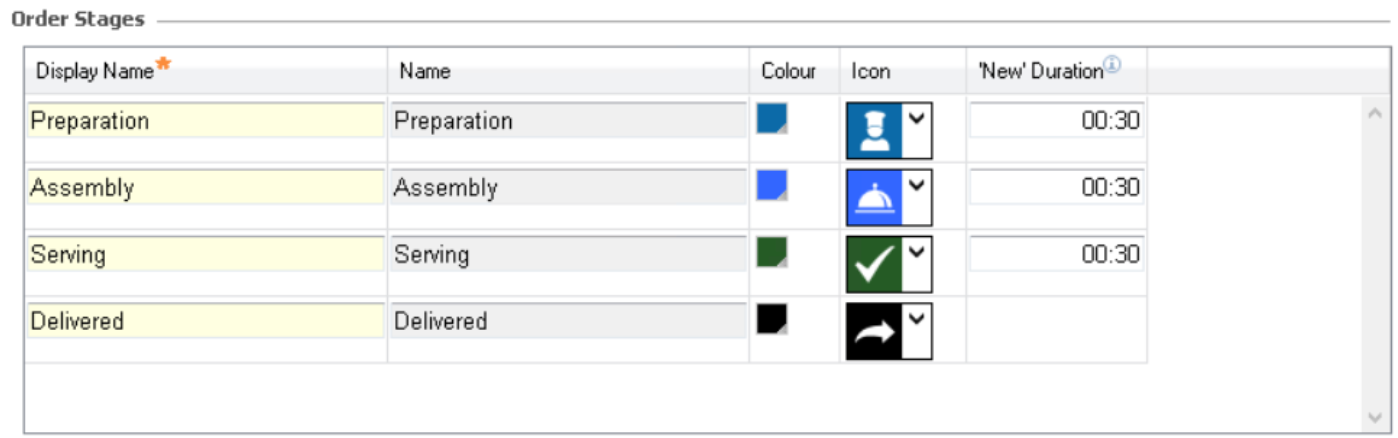Screen dimensions: 1398x438
Task: Open the Assembly stage colour swatch
Action: pyautogui.click(x=772, y=185)
